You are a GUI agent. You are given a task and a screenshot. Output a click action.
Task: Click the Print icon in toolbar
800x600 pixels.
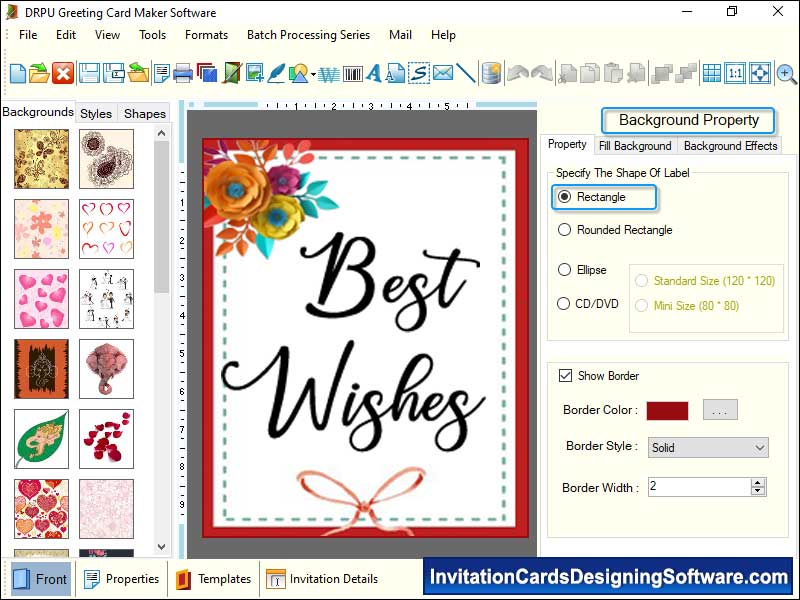pyautogui.click(x=183, y=73)
